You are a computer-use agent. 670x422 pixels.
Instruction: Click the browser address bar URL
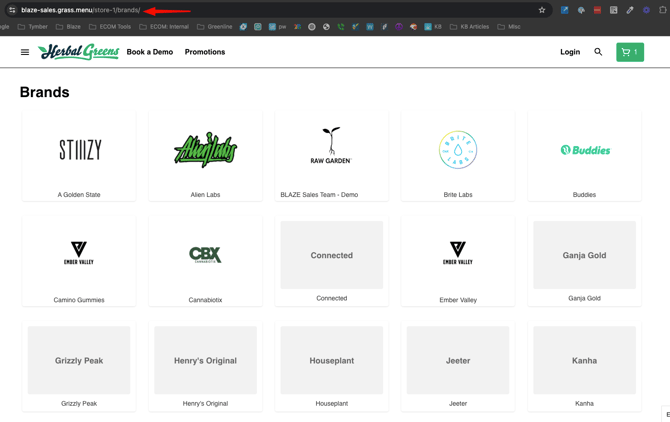tap(80, 10)
